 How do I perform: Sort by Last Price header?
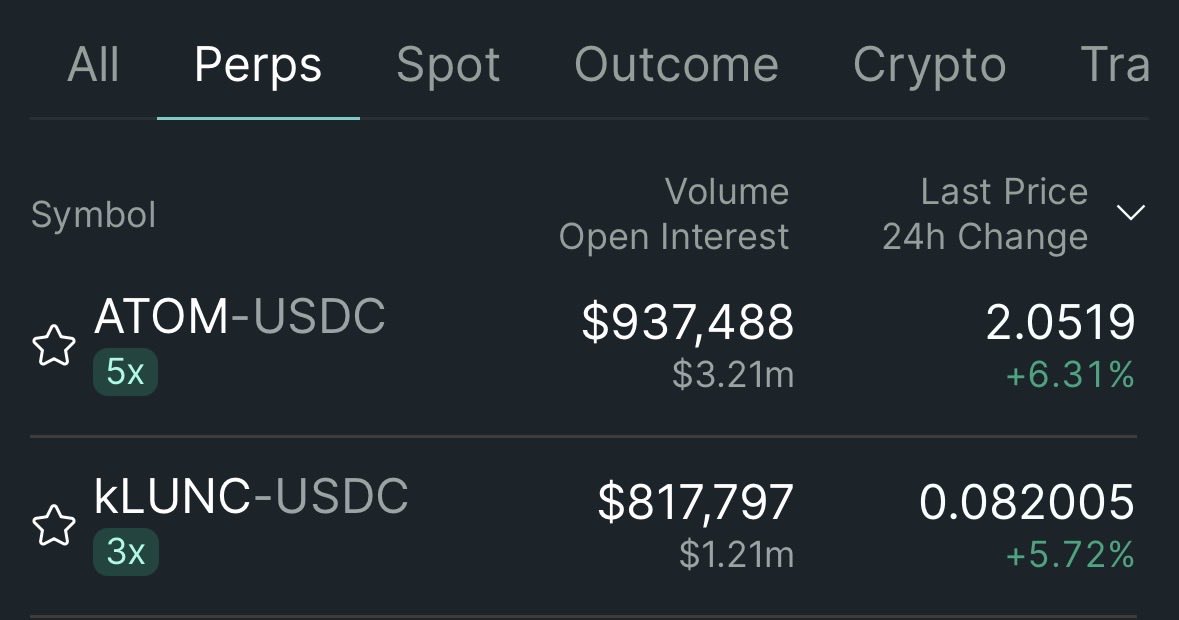click(x=1005, y=192)
